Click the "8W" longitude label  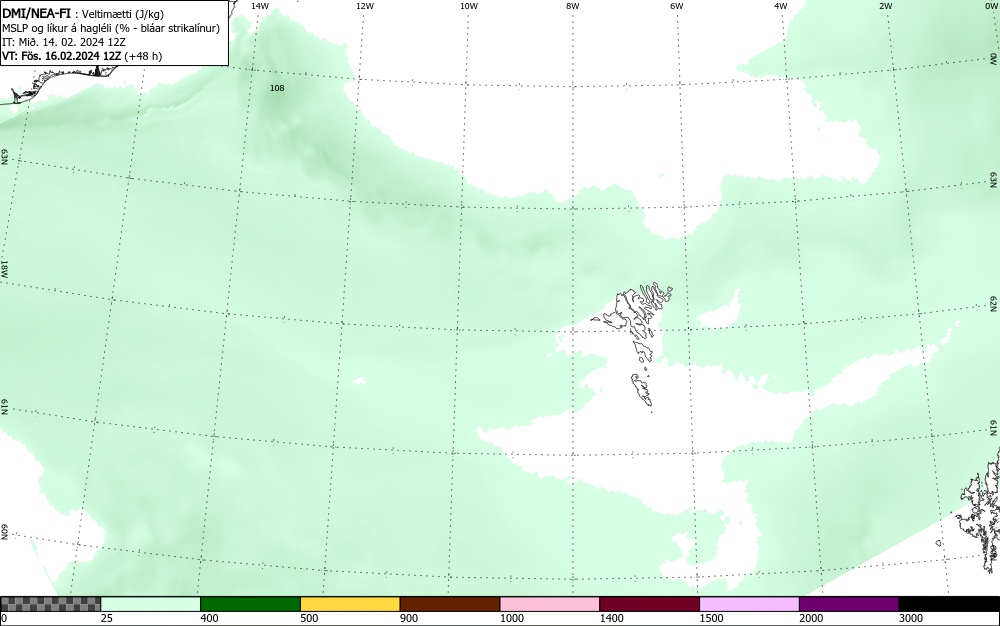coord(573,6)
